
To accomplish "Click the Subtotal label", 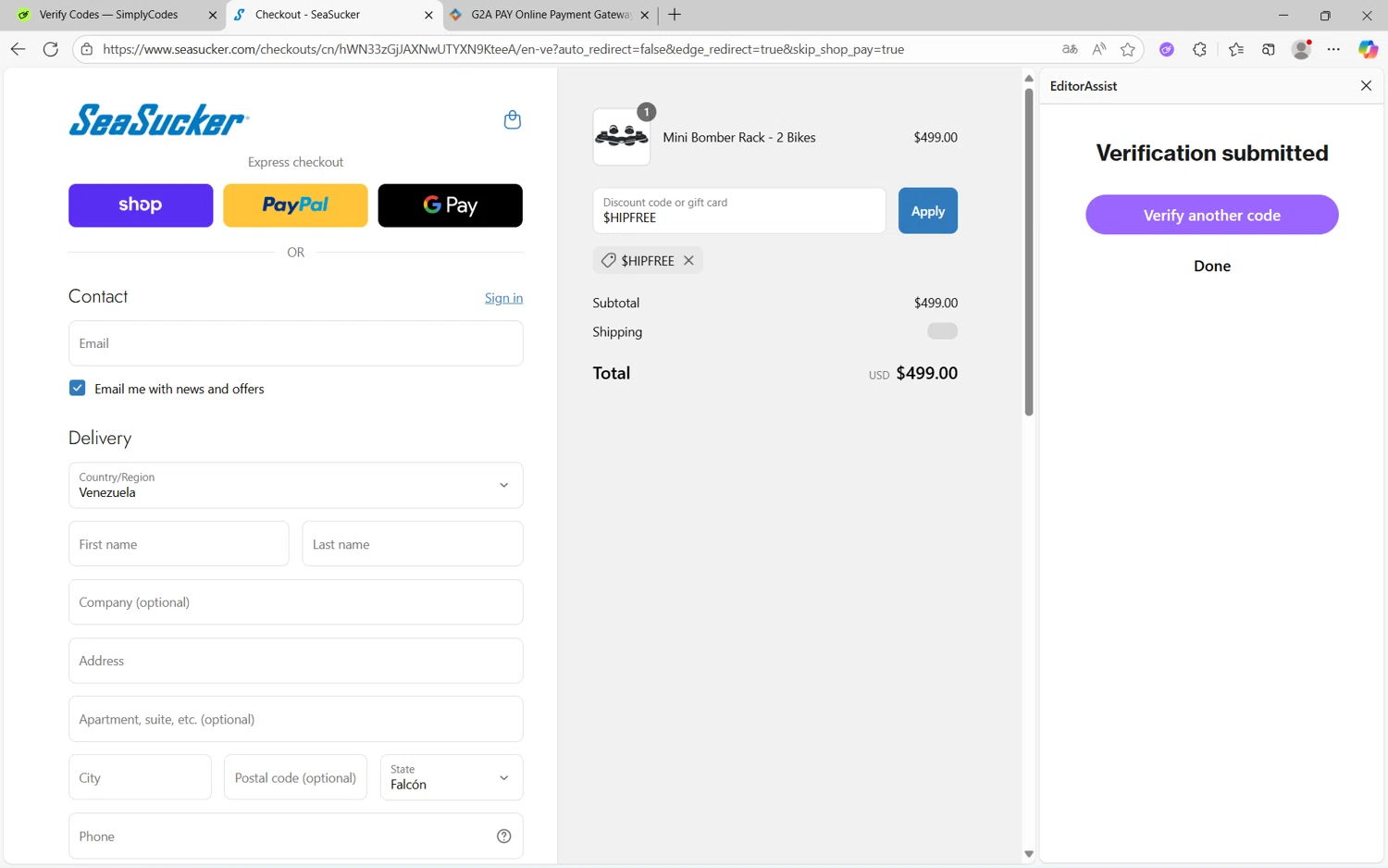I will [x=616, y=304].
